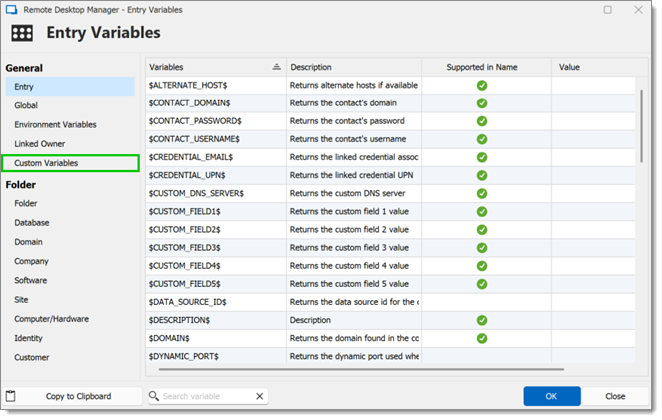Click the vertical scrollbar of the variables table

pyautogui.click(x=641, y=126)
